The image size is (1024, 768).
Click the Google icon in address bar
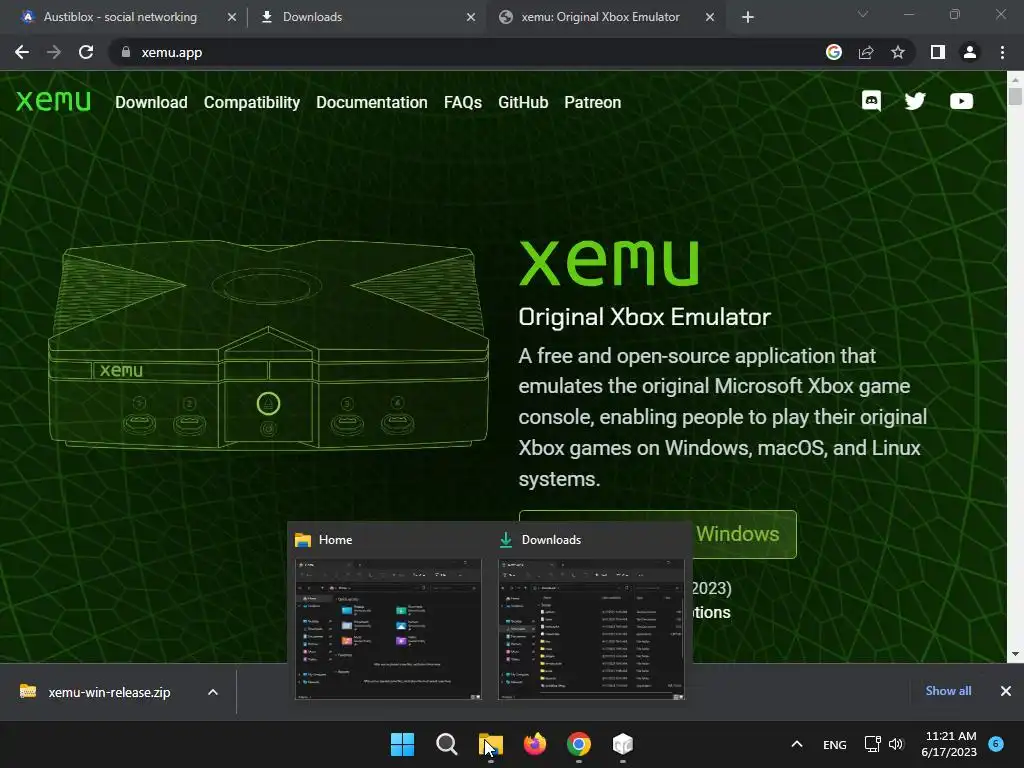pyautogui.click(x=834, y=52)
